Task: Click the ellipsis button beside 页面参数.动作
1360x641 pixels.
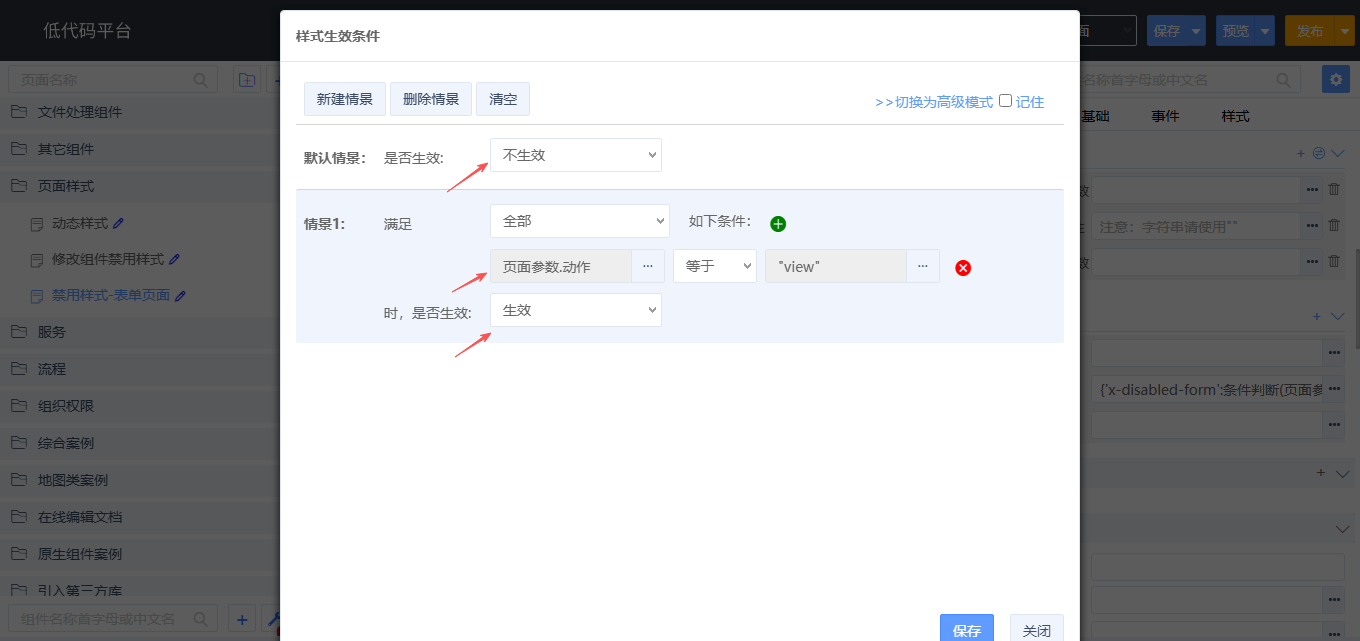Action: pyautogui.click(x=648, y=266)
